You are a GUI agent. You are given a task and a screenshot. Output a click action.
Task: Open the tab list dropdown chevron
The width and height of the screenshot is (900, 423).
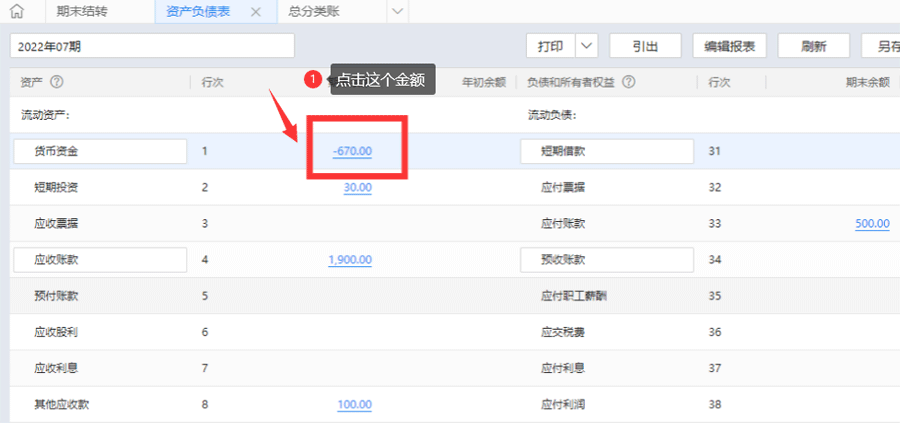[x=397, y=11]
